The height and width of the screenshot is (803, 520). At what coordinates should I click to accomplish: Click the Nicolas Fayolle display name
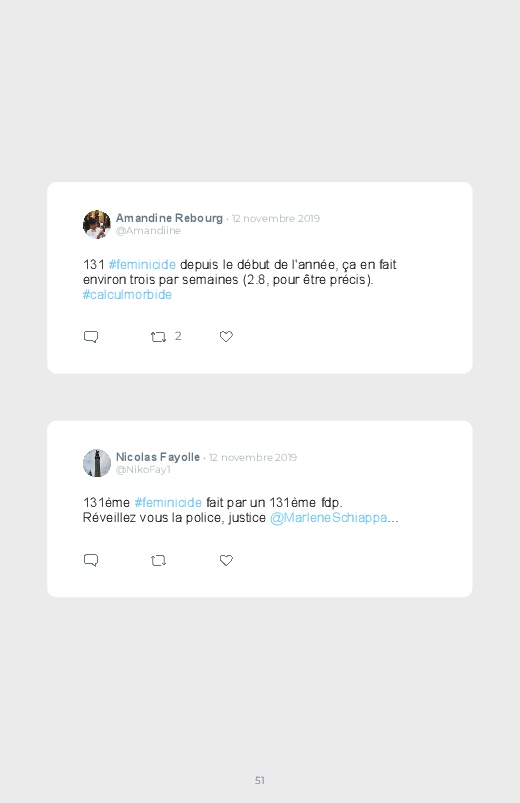click(x=158, y=457)
